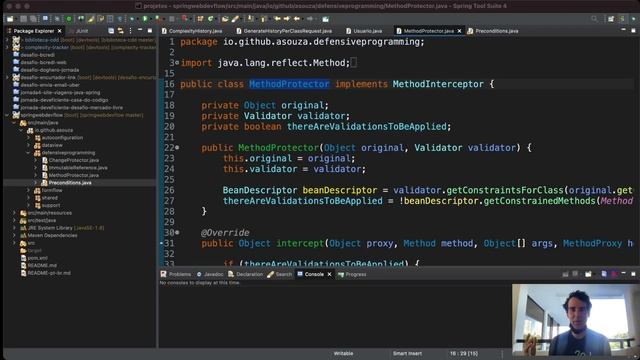The height and width of the screenshot is (360, 640).
Task: Open the Progress view tab
Action: point(352,274)
